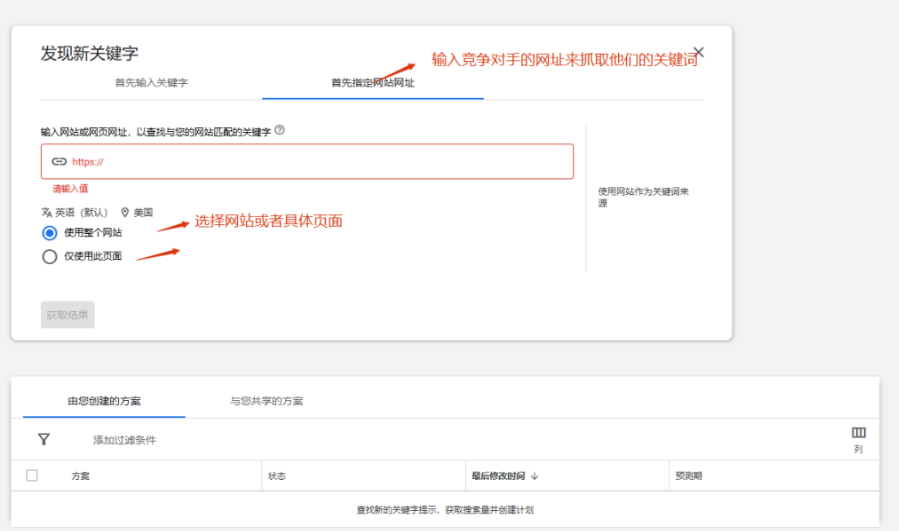The width and height of the screenshot is (899, 531).
Task: Select the 仅使用此页面 radio button
Action: (50, 256)
